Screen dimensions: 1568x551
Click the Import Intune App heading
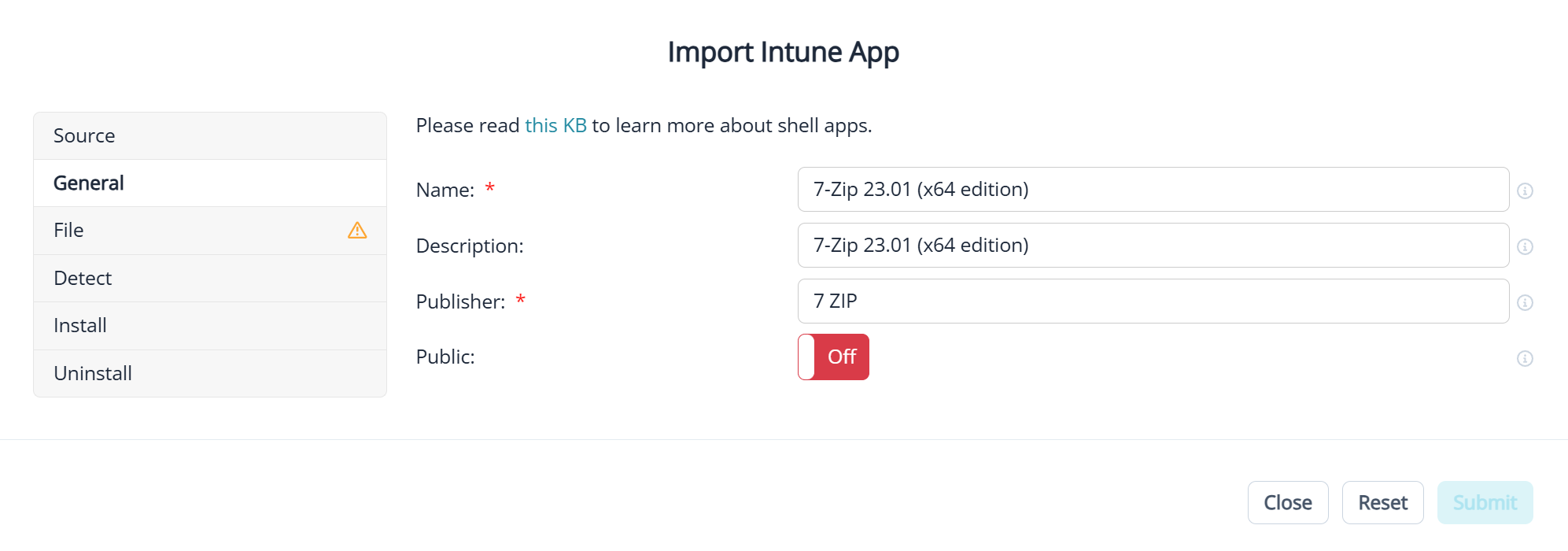(783, 52)
